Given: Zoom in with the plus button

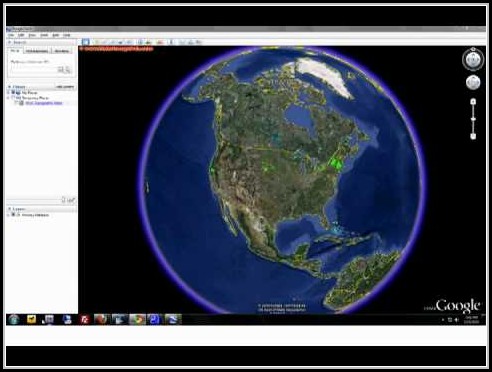Looking at the screenshot, I should 473,101.
